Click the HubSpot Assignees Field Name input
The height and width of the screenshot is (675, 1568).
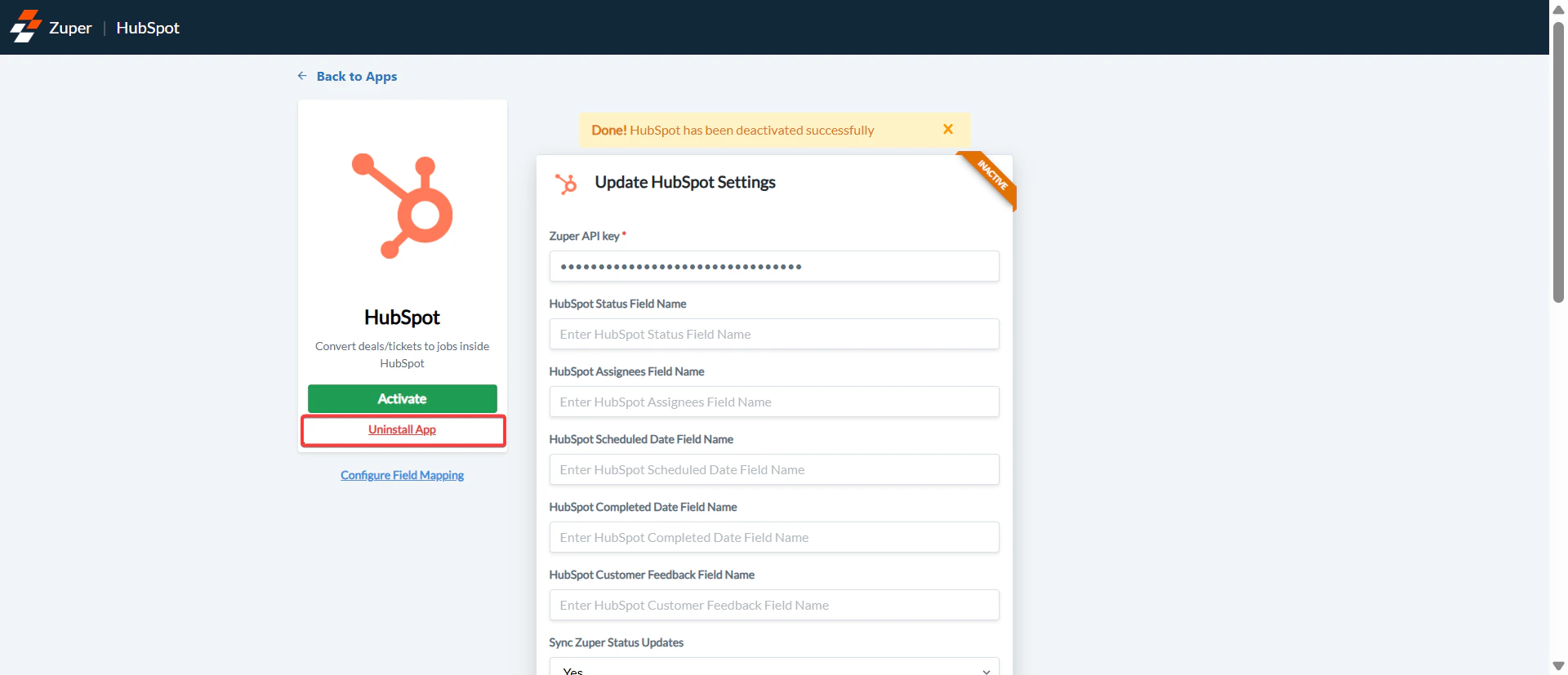(774, 402)
